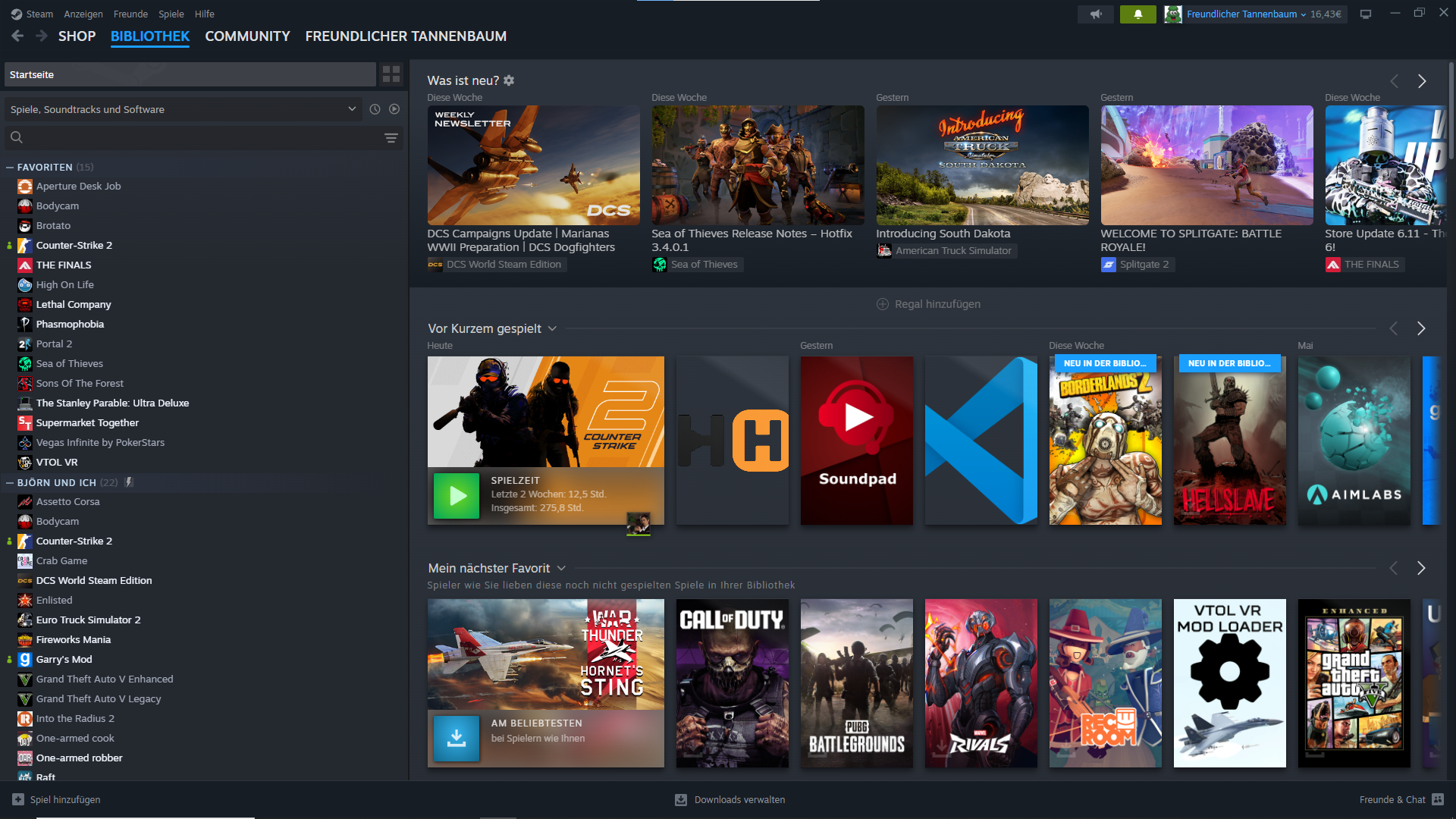Click the ready-to-play filter icon
This screenshot has width=1456, height=819.
[394, 109]
